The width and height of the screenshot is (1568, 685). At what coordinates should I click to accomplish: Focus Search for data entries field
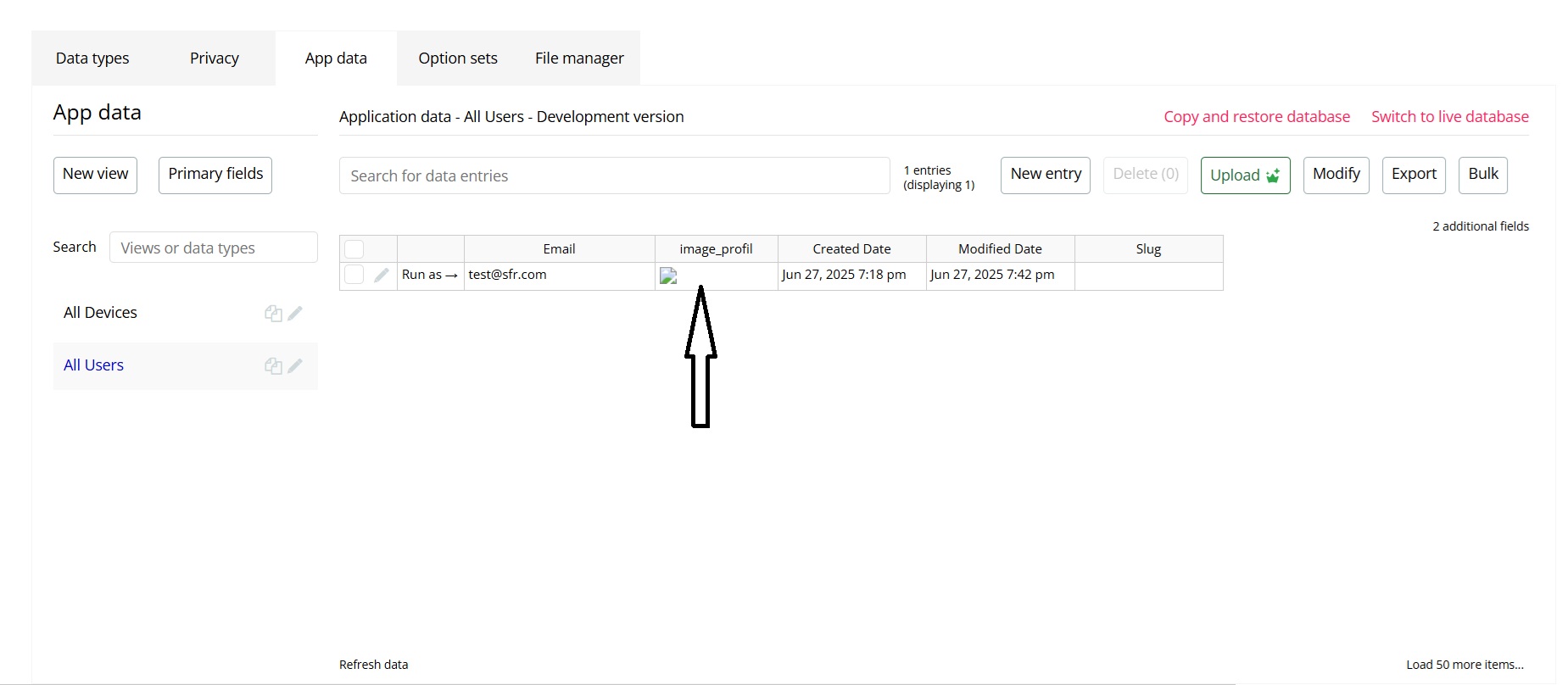point(615,175)
